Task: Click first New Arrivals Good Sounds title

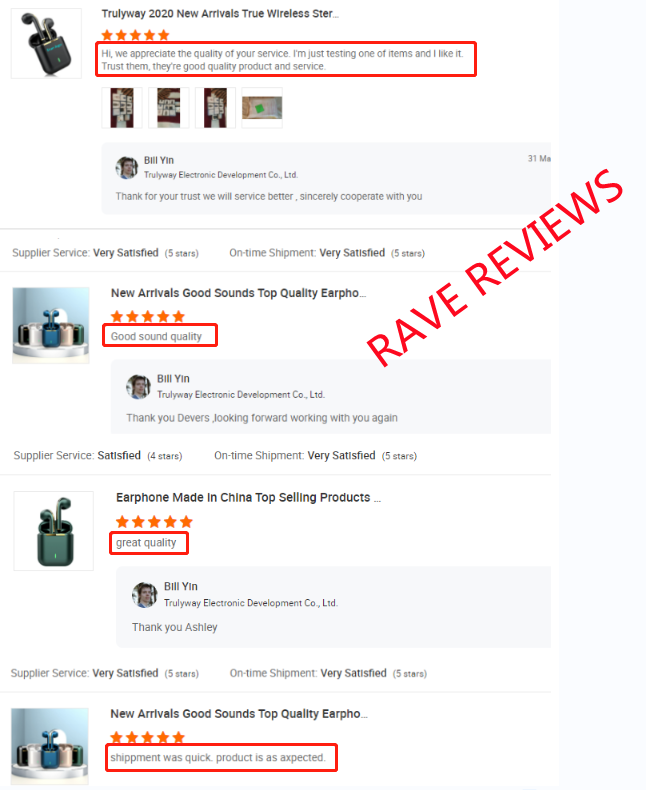Action: pyautogui.click(x=238, y=293)
